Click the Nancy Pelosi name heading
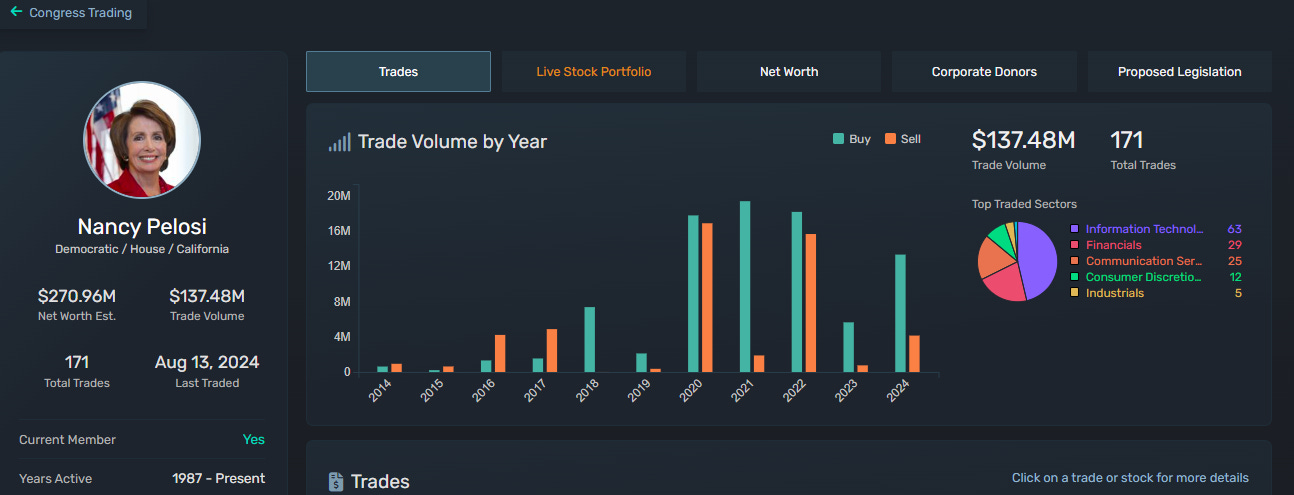 coord(142,227)
